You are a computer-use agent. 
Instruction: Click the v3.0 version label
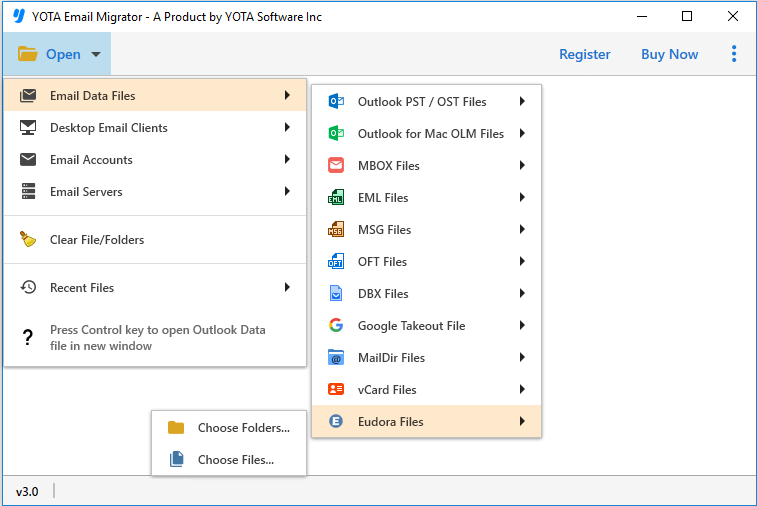click(x=27, y=492)
